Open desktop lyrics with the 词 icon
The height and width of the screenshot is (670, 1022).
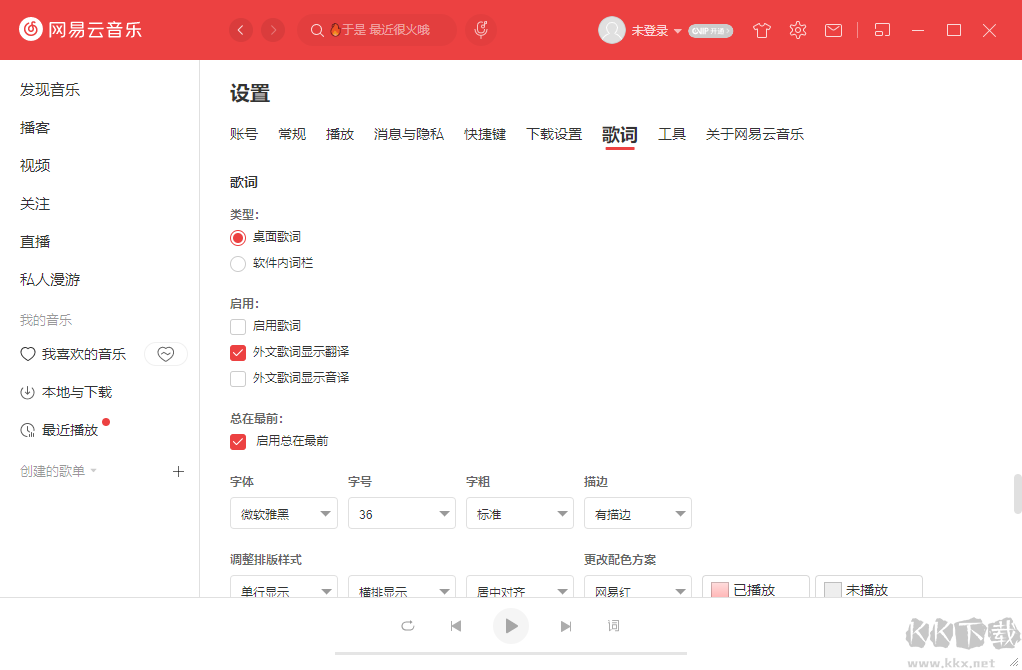[x=614, y=625]
